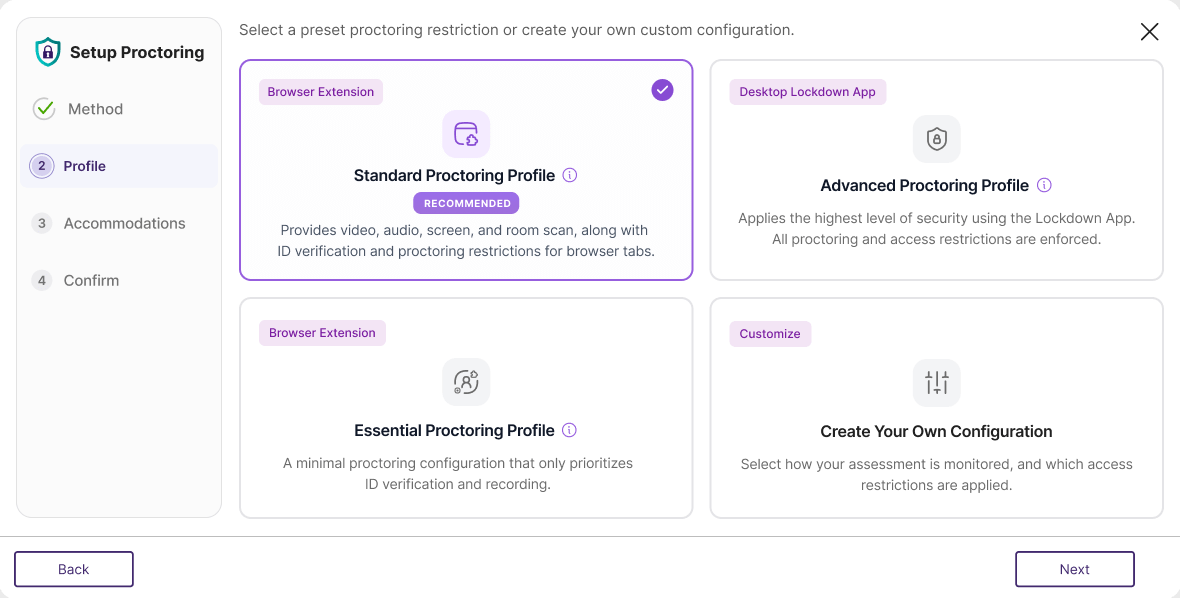Open the Profile step in sidebar

point(85,166)
